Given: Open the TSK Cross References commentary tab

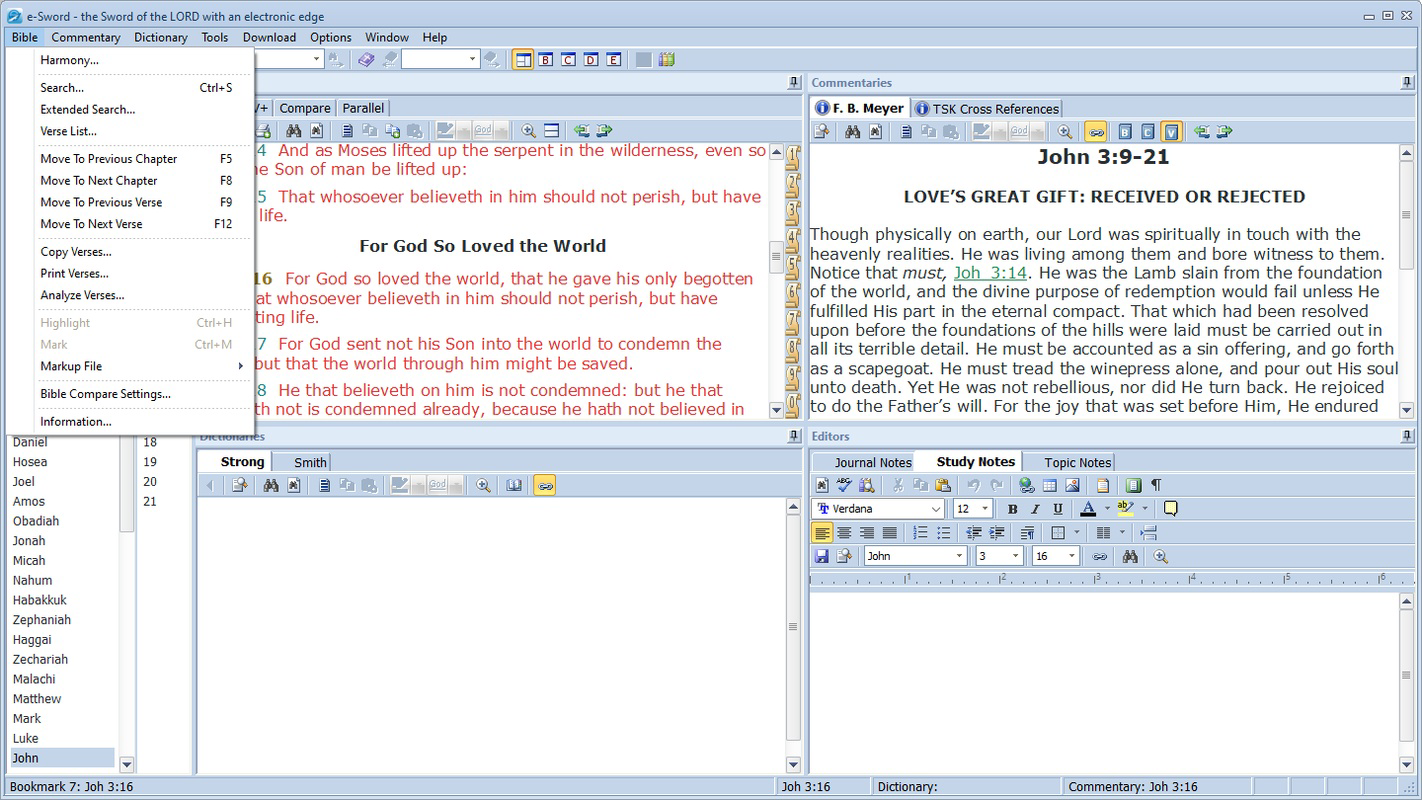Looking at the screenshot, I should click(986, 108).
